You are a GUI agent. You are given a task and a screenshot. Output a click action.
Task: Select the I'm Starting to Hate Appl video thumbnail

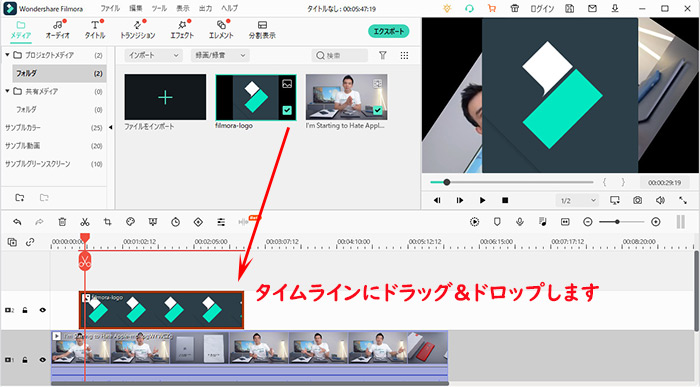(x=346, y=97)
